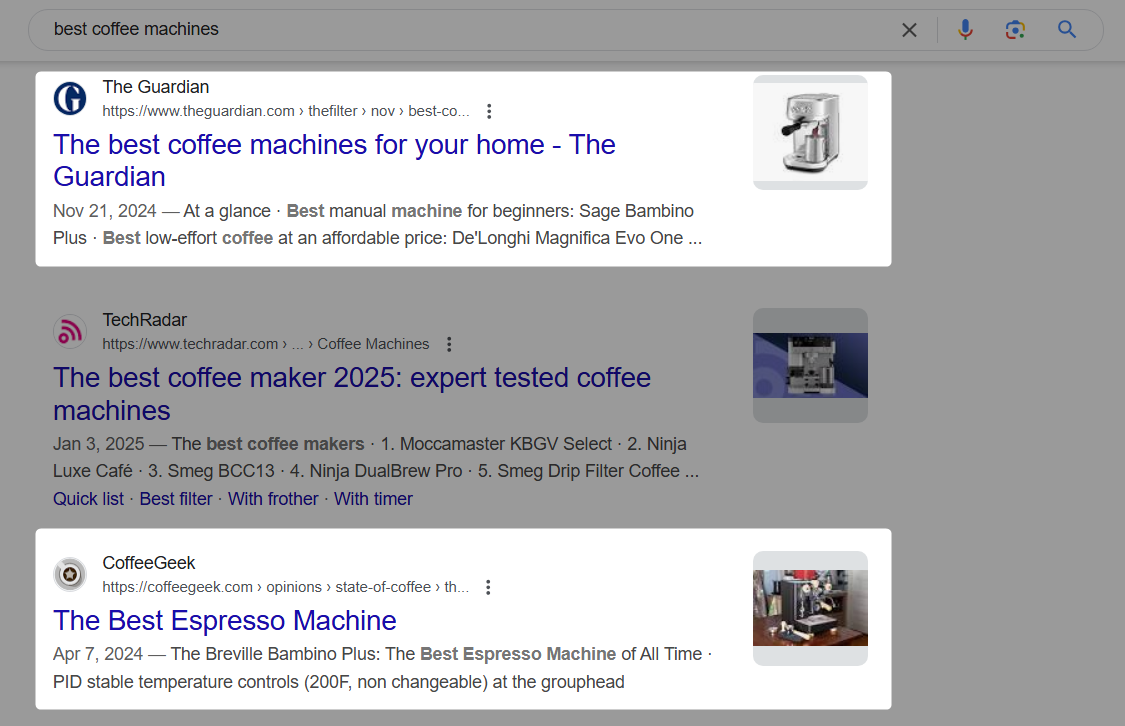Click the 'Jan 3, 2025' snippet date
1125x726 pixels.
[x=98, y=444]
